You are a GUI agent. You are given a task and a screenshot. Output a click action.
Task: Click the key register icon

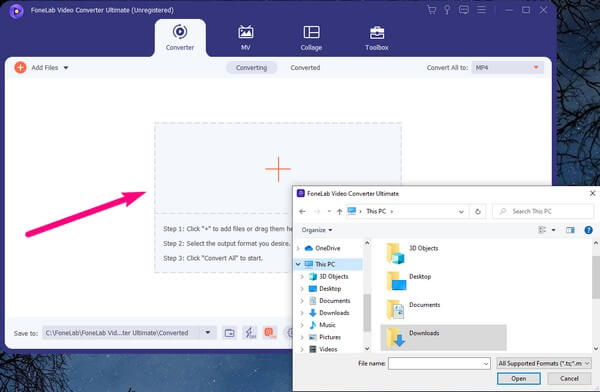point(447,10)
